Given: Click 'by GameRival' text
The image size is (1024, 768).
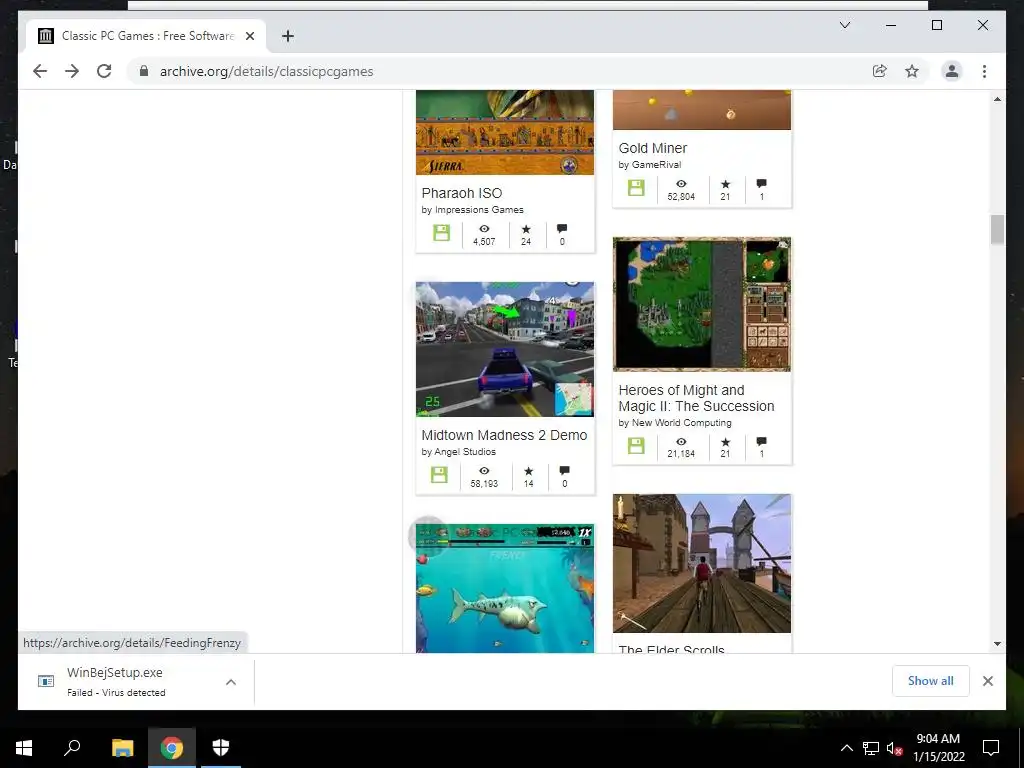Looking at the screenshot, I should [650, 165].
